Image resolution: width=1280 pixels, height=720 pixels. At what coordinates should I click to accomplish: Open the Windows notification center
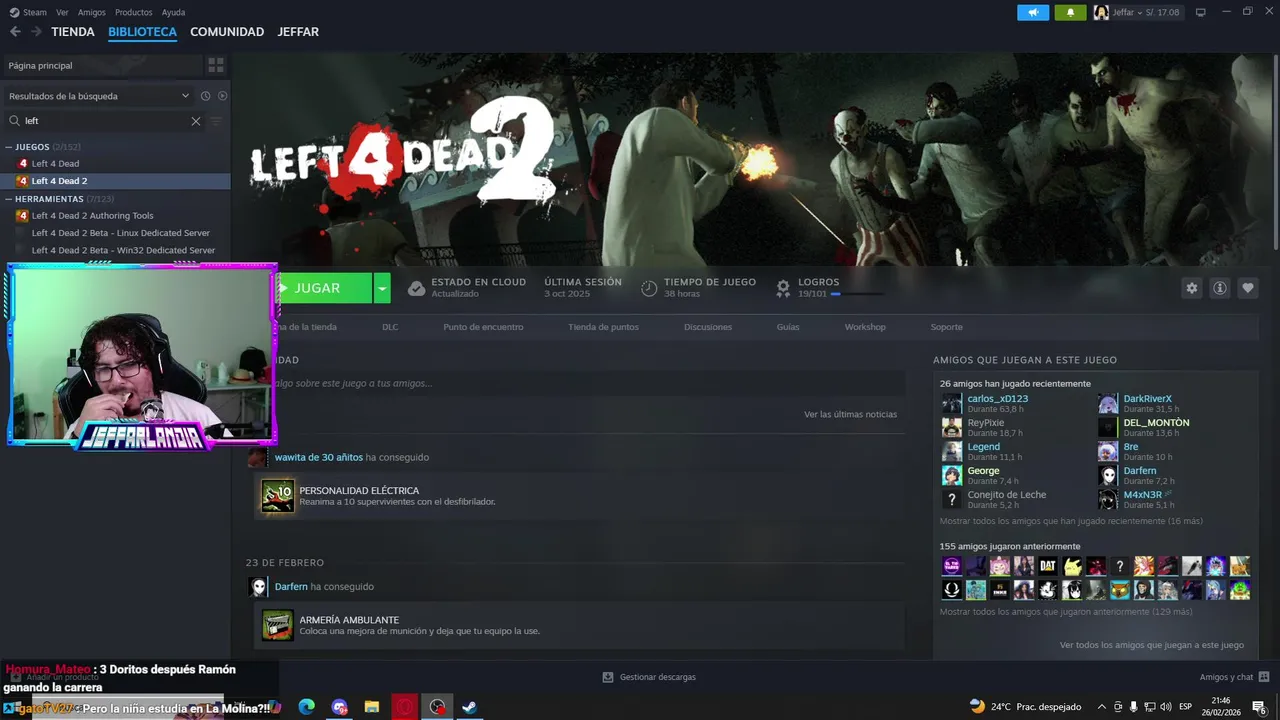1258,707
